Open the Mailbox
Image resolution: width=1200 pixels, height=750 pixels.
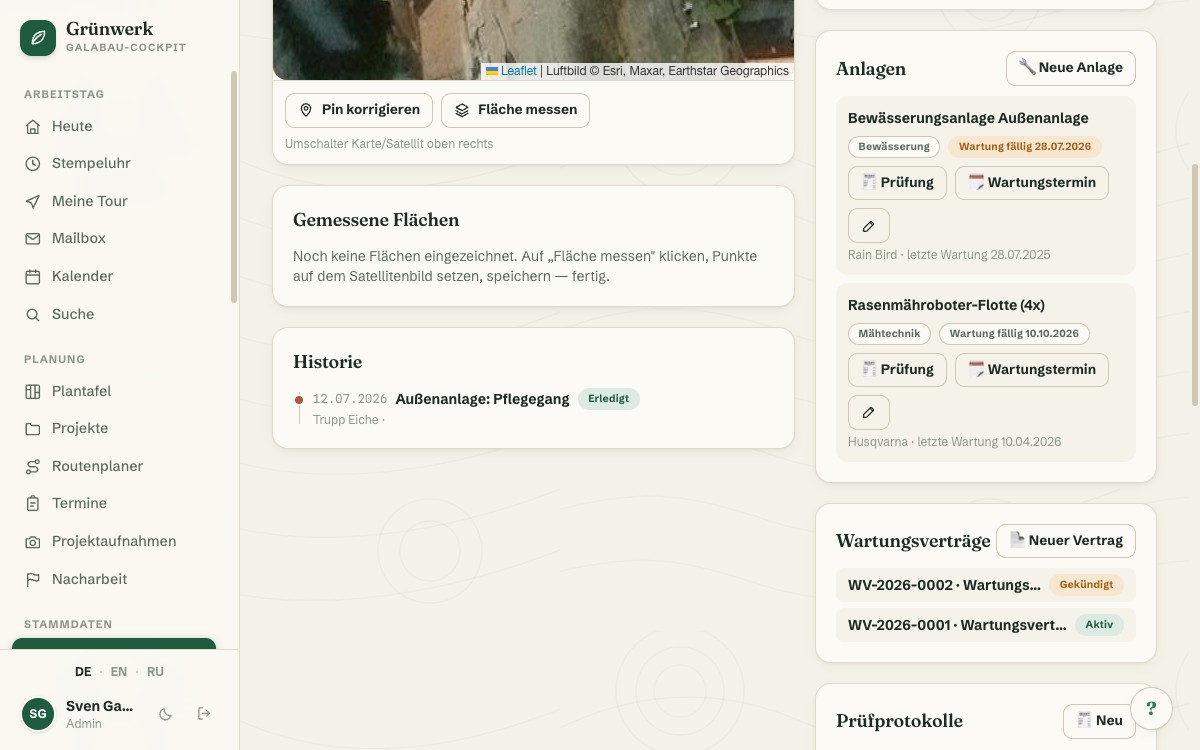(120, 238)
